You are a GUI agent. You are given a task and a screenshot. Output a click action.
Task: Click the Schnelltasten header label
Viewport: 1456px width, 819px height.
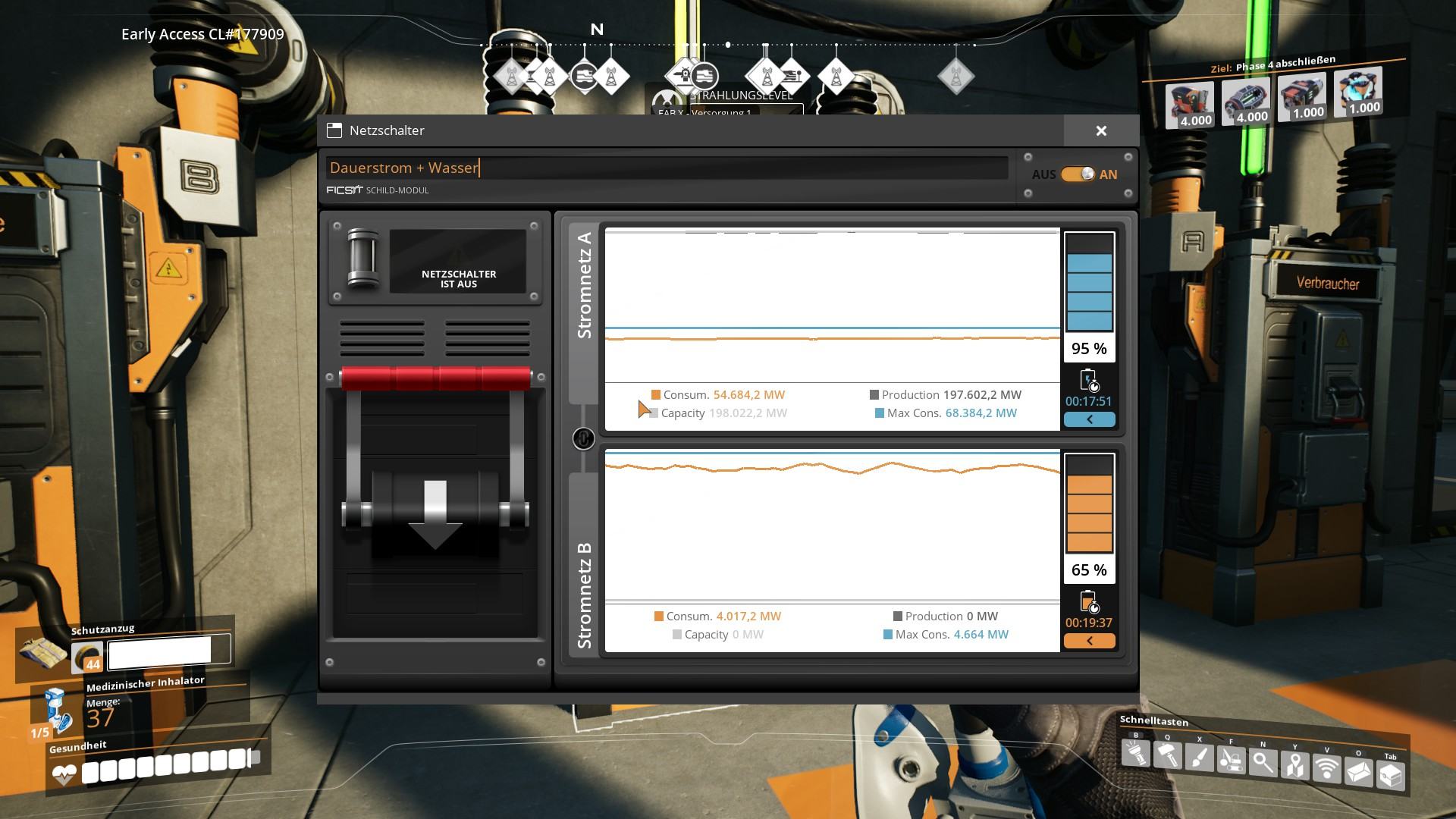click(x=1154, y=720)
